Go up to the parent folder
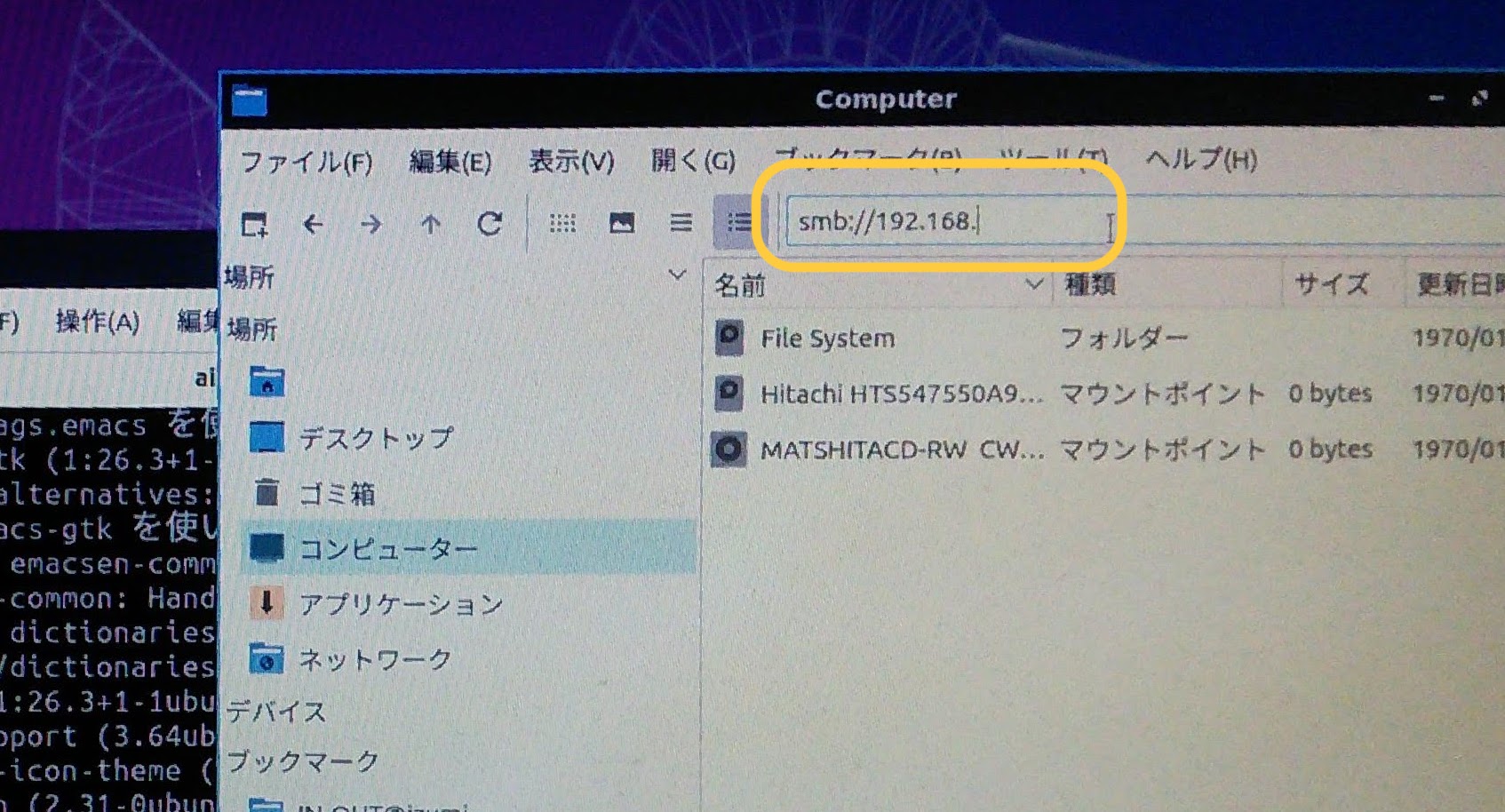The image size is (1505, 812). click(430, 224)
